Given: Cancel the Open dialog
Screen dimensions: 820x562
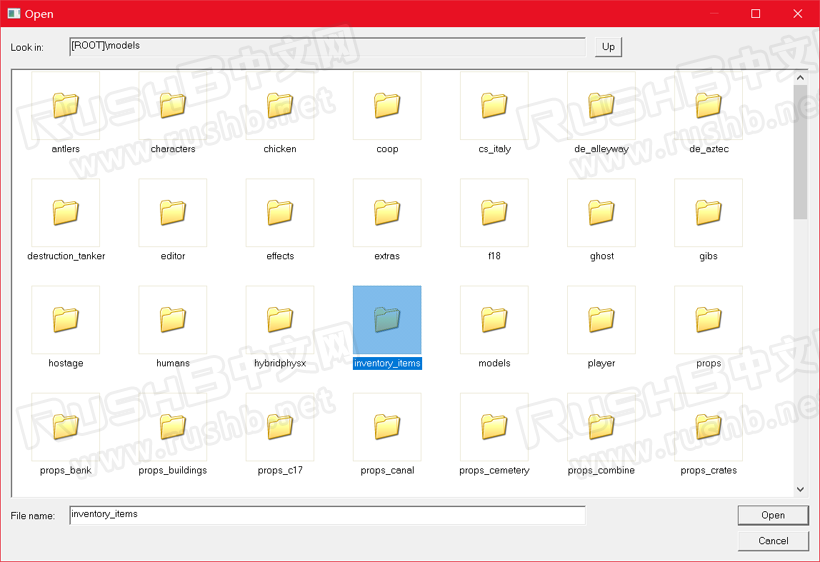Looking at the screenshot, I should [772, 540].
